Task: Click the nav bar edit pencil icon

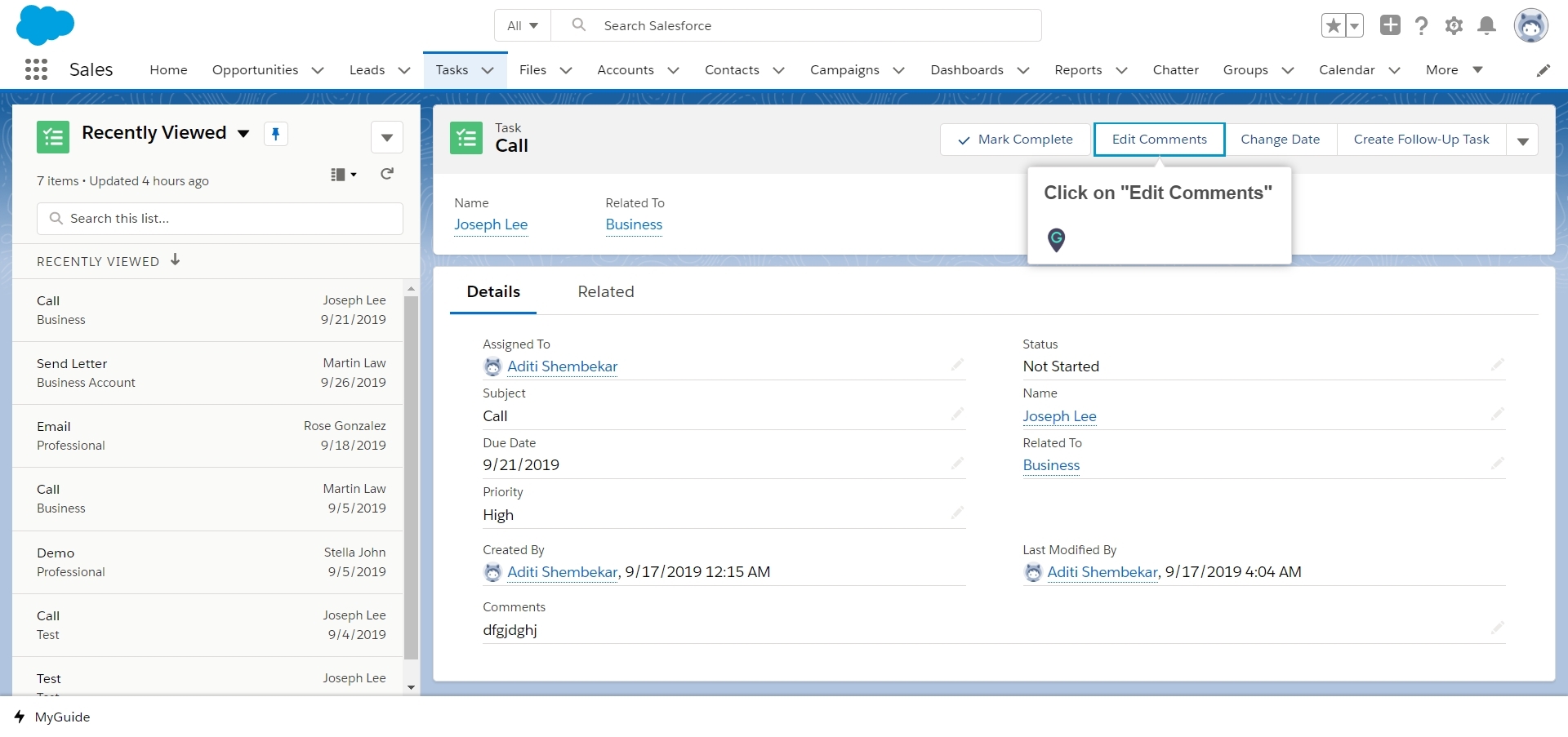Action: pos(1544,70)
